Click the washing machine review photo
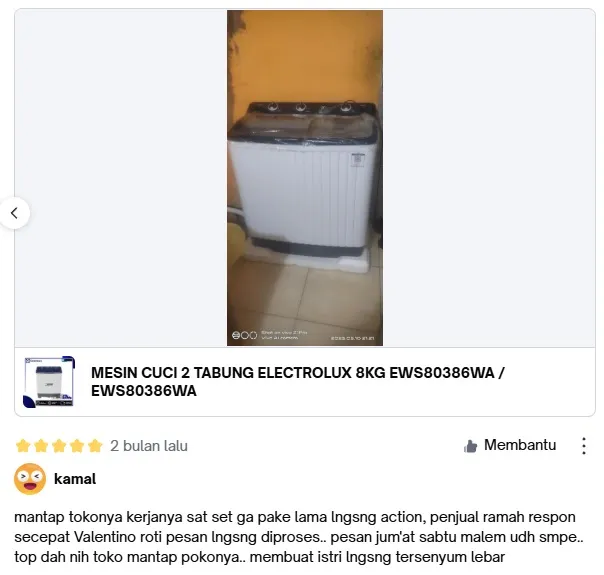The height and width of the screenshot is (575, 604). (305, 178)
